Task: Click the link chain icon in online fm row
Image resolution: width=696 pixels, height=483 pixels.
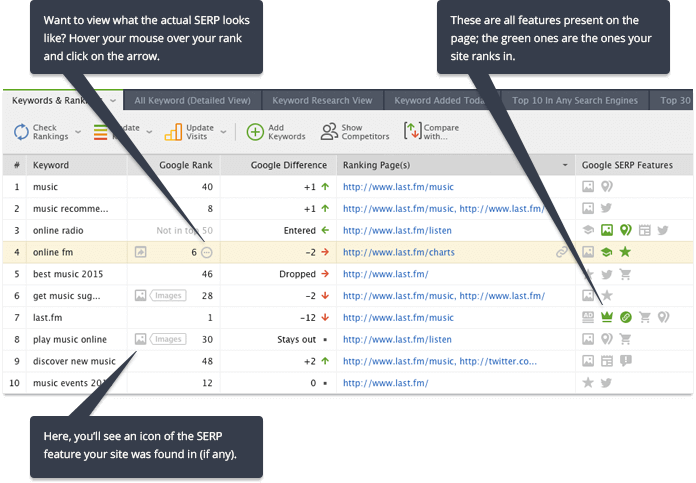Action: tap(562, 252)
